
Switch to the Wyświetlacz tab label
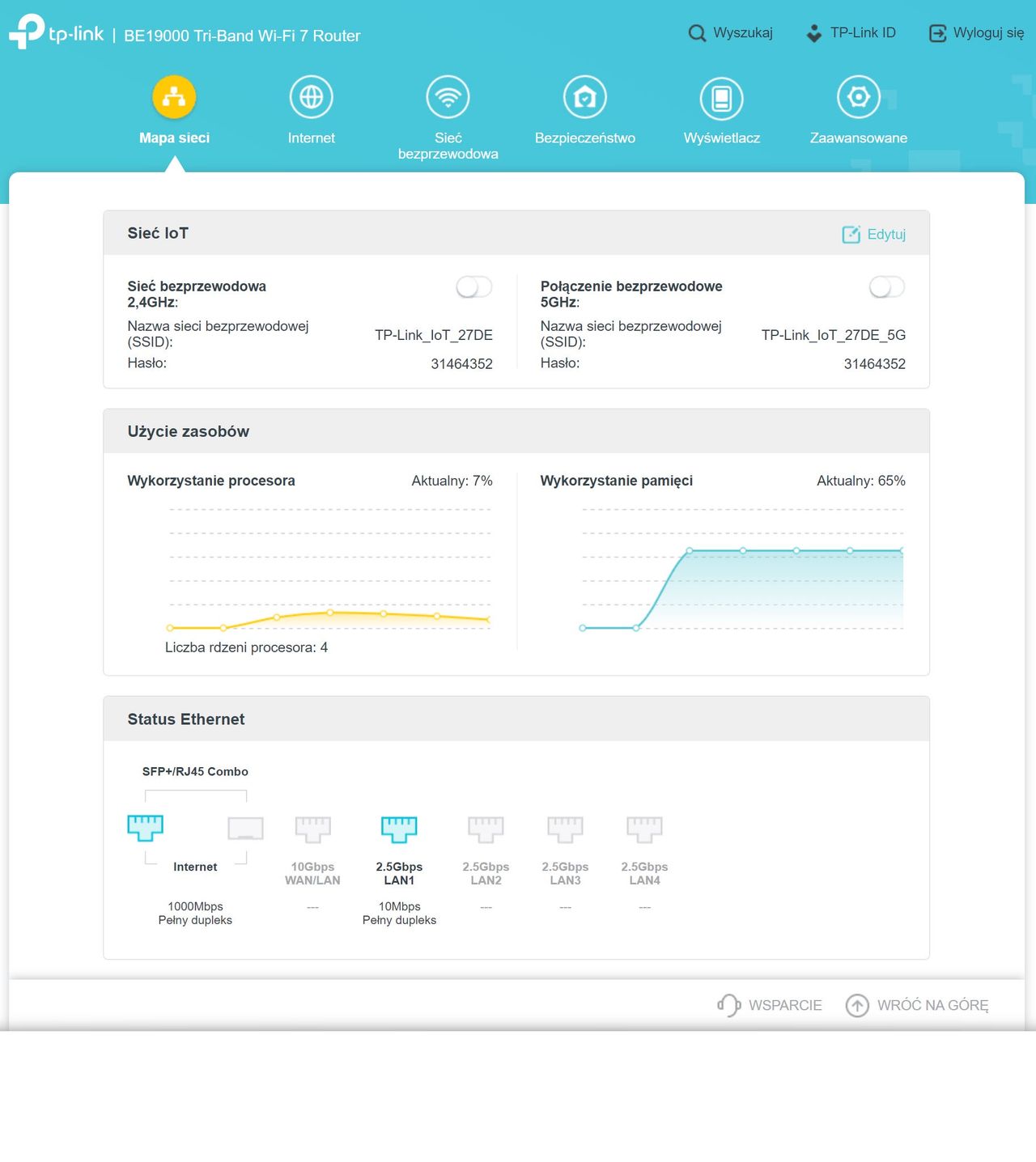(722, 138)
